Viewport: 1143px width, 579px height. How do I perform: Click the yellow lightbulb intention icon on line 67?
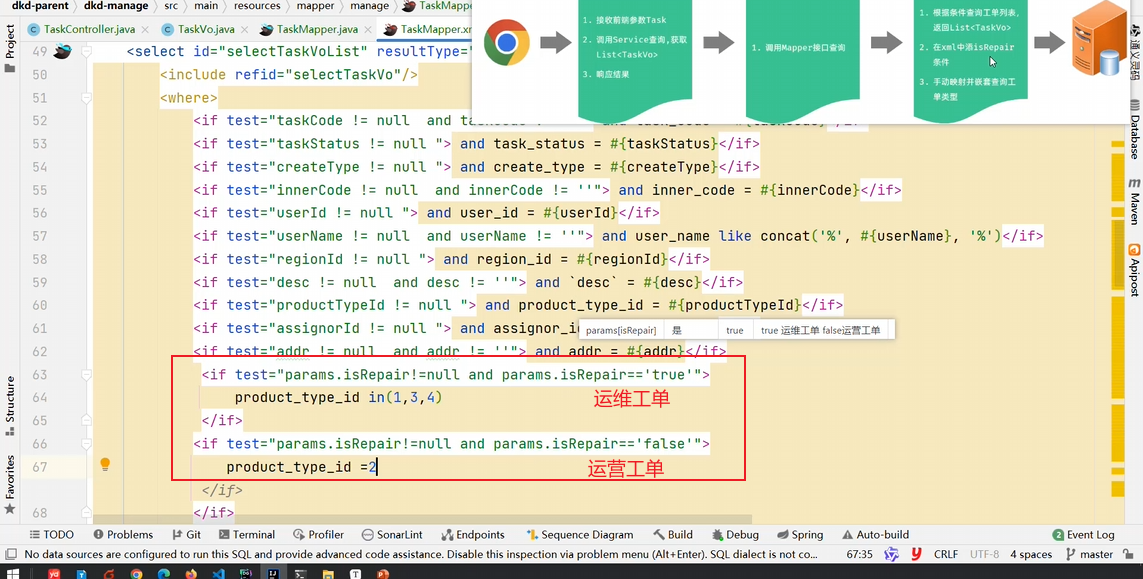click(x=105, y=465)
